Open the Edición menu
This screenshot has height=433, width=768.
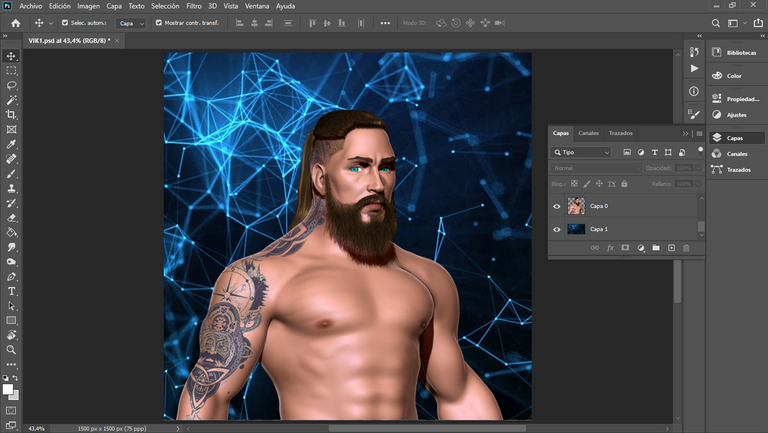(60, 6)
